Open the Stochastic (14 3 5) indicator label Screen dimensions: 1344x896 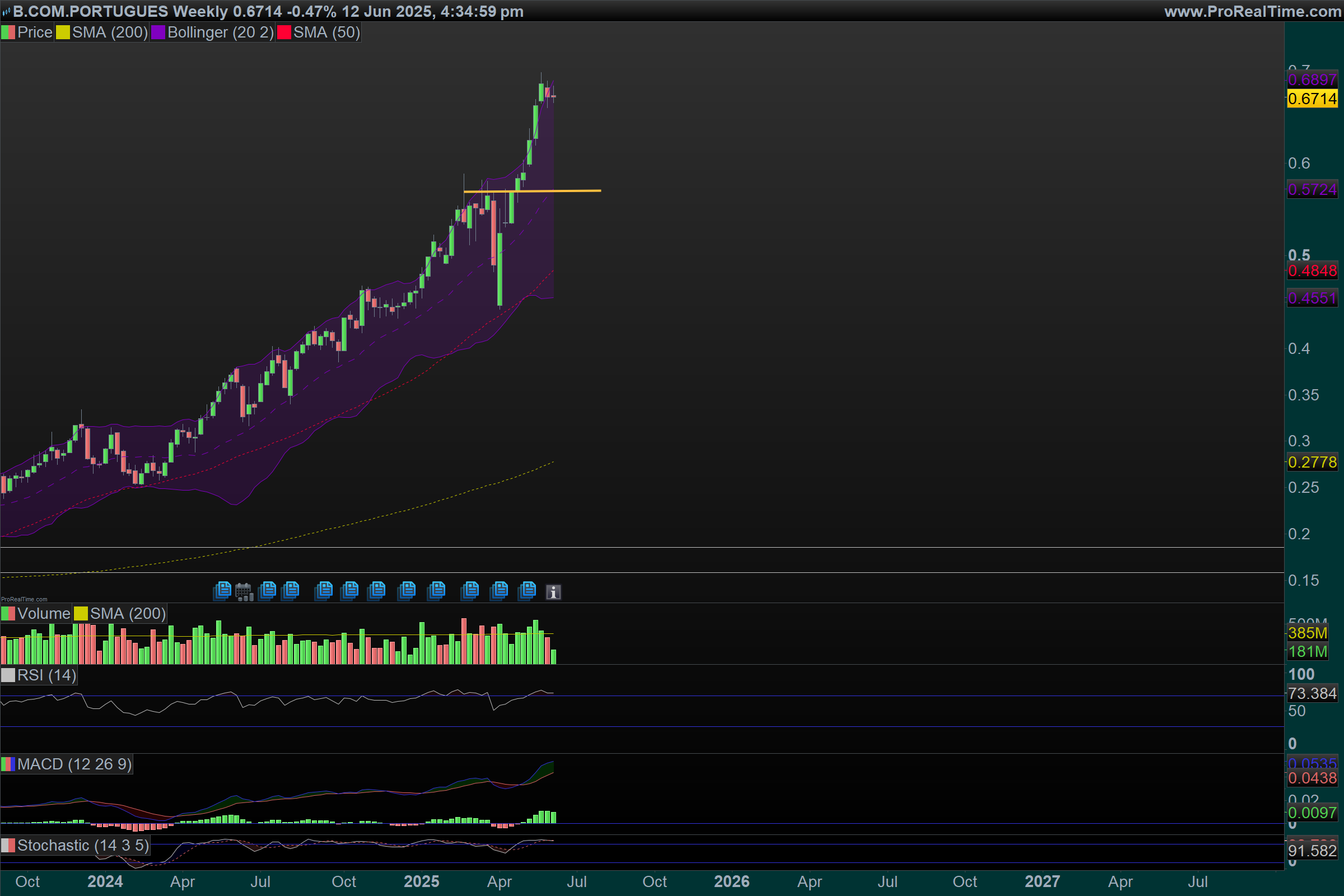pos(83,846)
